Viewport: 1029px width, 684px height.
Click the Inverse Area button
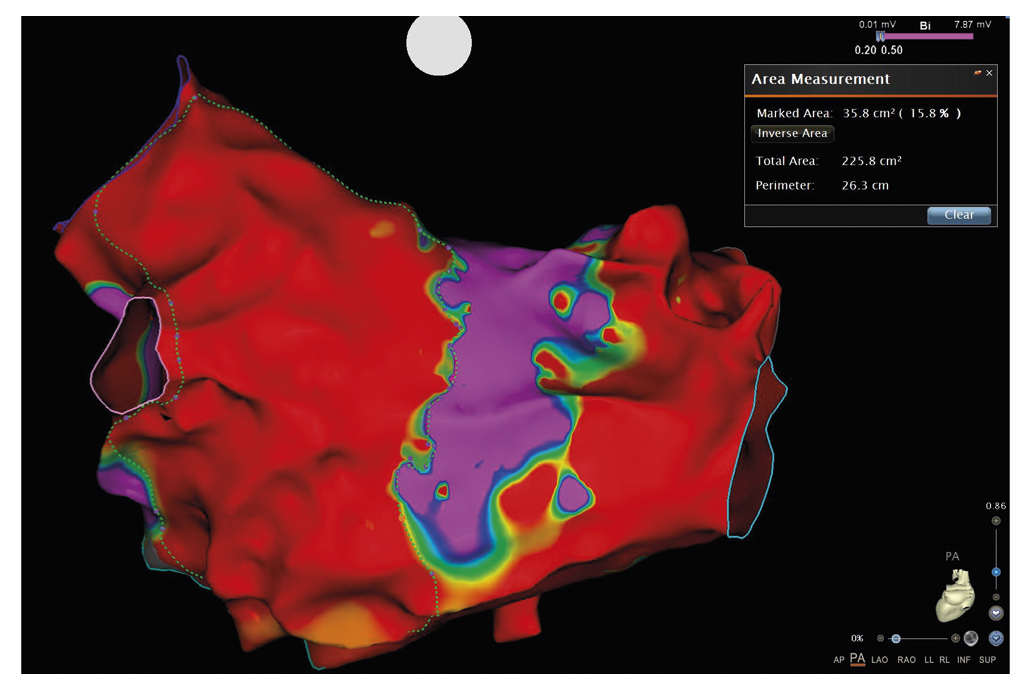792,134
